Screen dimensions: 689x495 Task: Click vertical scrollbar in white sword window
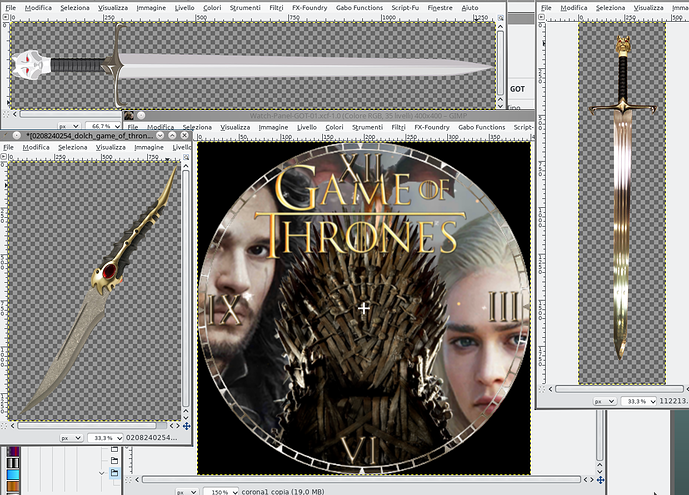coord(500,63)
